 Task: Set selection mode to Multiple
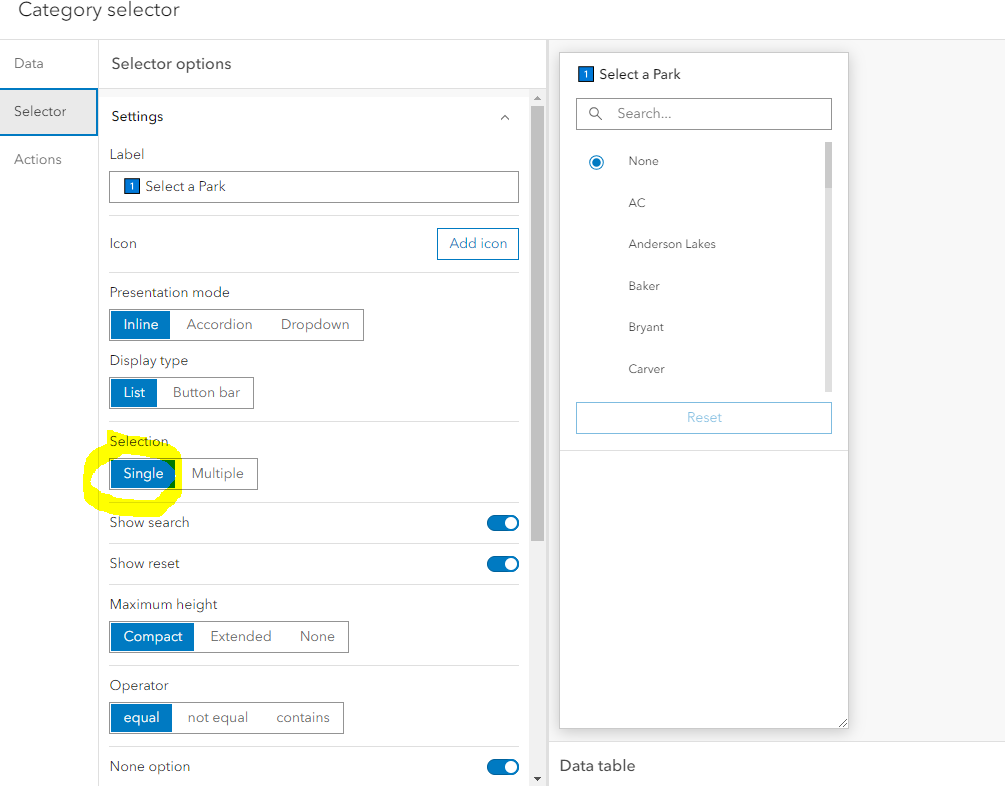click(218, 473)
